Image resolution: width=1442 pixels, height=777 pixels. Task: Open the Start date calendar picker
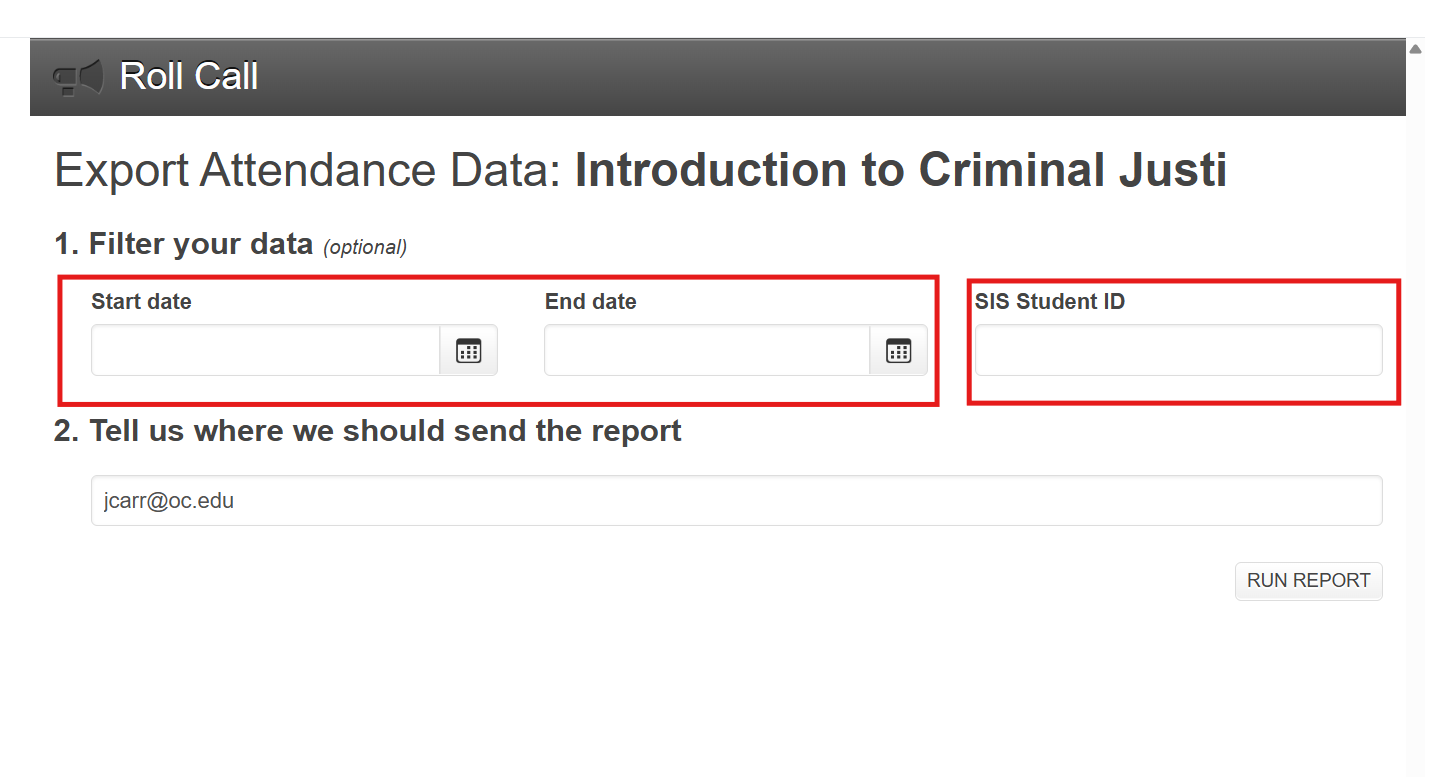tap(469, 350)
